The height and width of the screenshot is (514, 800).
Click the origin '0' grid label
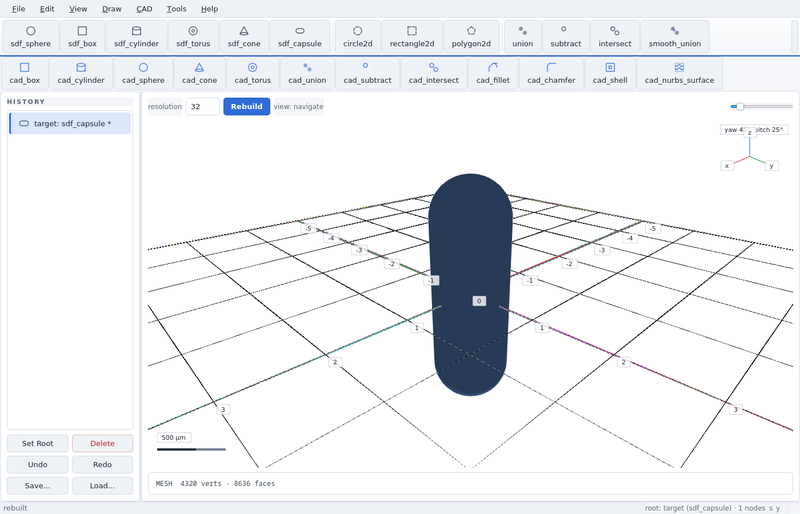pyautogui.click(x=479, y=301)
